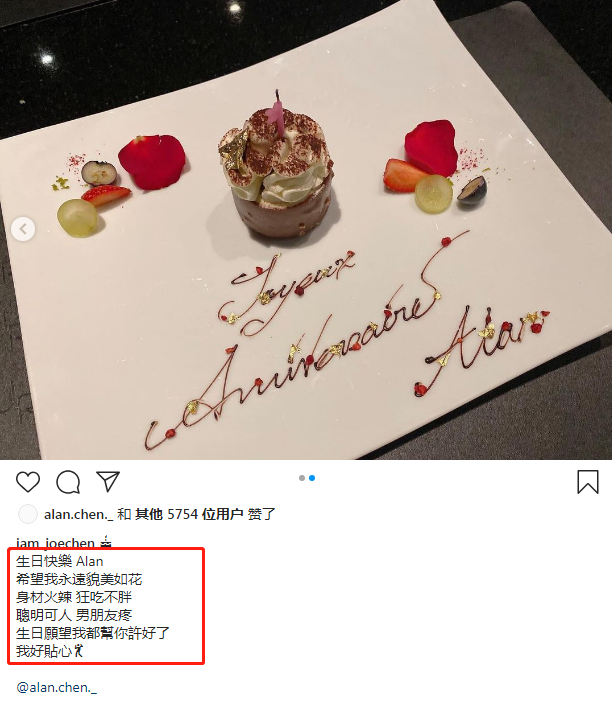The width and height of the screenshot is (612, 702).
Task: Click the chocolate 'Alan' writing on the plate
Action: click(x=483, y=347)
